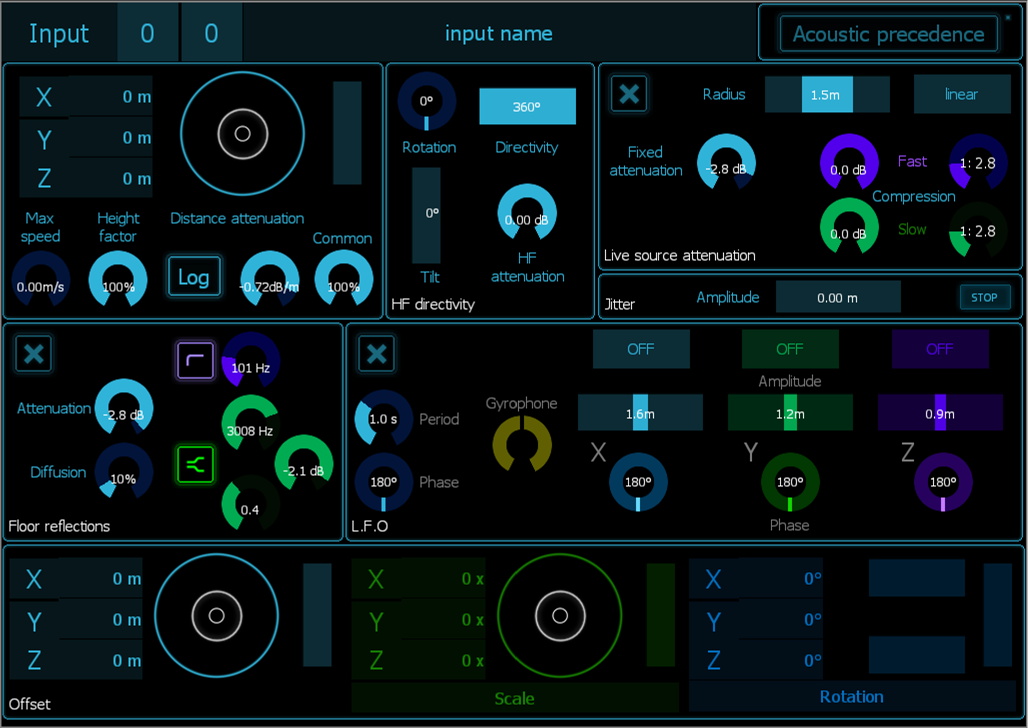Open the green Y-axis OFF shape selector

coord(789,349)
